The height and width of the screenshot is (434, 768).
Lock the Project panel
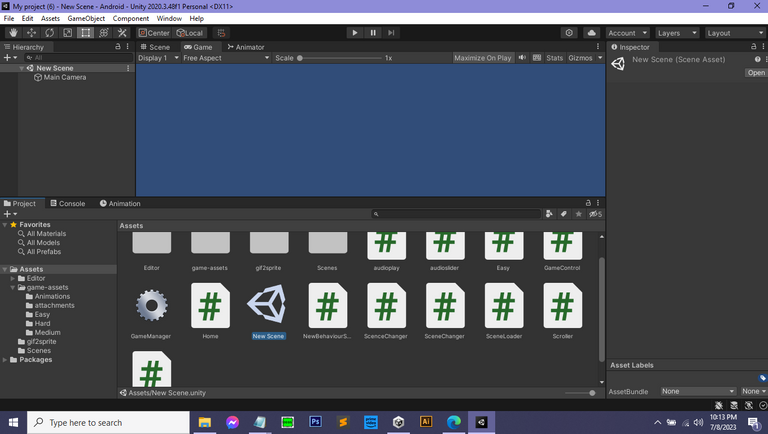click(x=588, y=203)
